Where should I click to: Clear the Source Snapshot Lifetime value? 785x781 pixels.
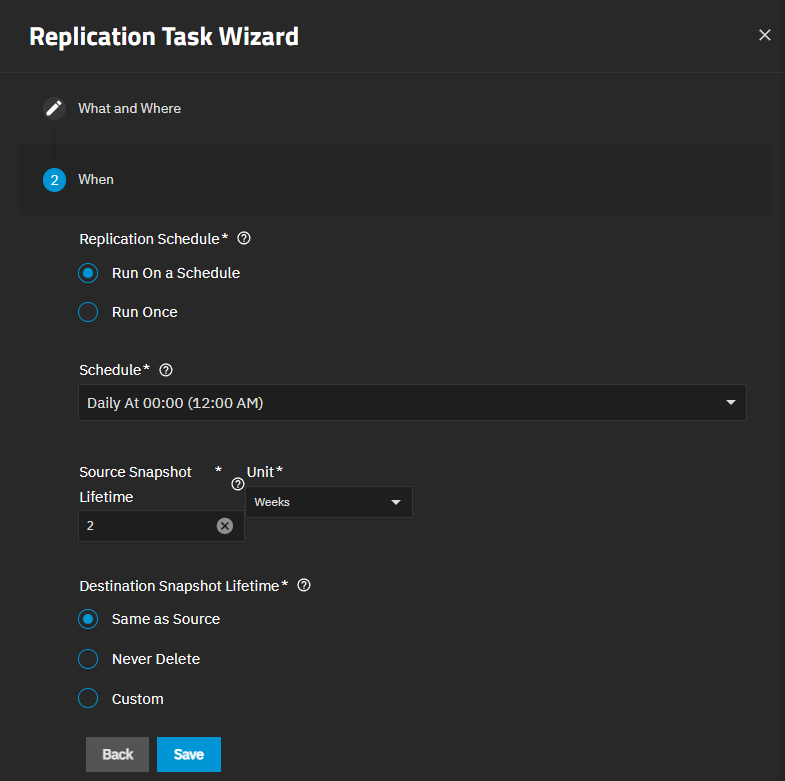point(225,526)
